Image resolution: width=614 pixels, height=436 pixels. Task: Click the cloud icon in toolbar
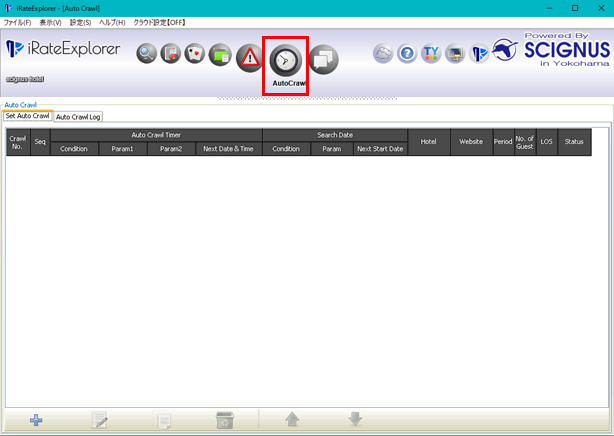click(x=383, y=53)
